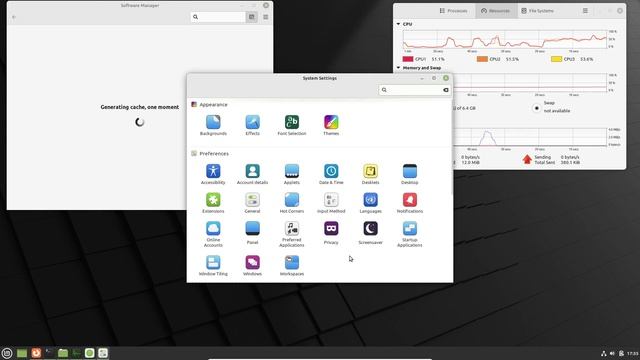Viewport: 640px width, 360px height.
Task: Click the network tray icon
Action: click(x=603, y=353)
